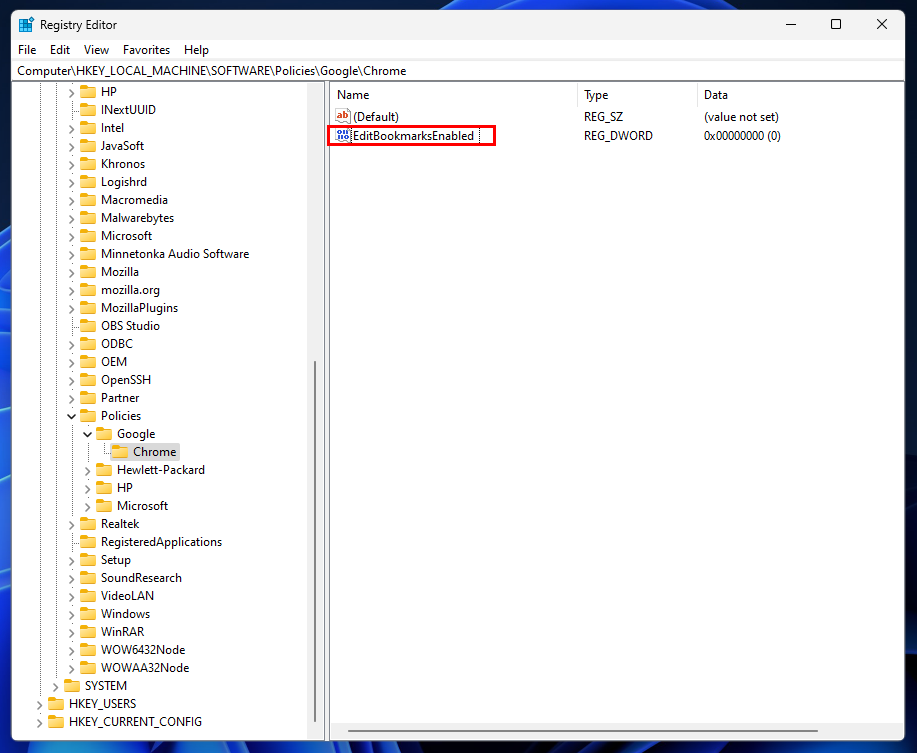This screenshot has width=917, height=753.
Task: Select the Partner tree key
Action: [120, 398]
